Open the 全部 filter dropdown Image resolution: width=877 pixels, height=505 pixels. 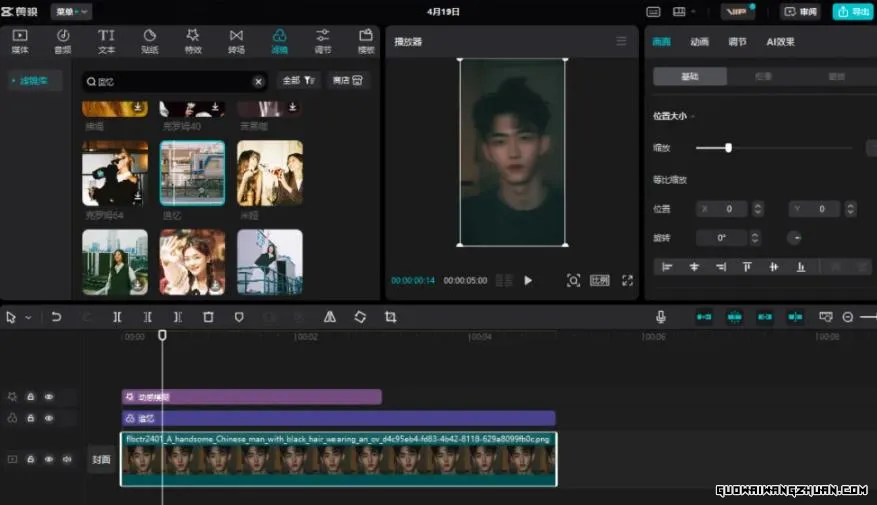tap(299, 81)
